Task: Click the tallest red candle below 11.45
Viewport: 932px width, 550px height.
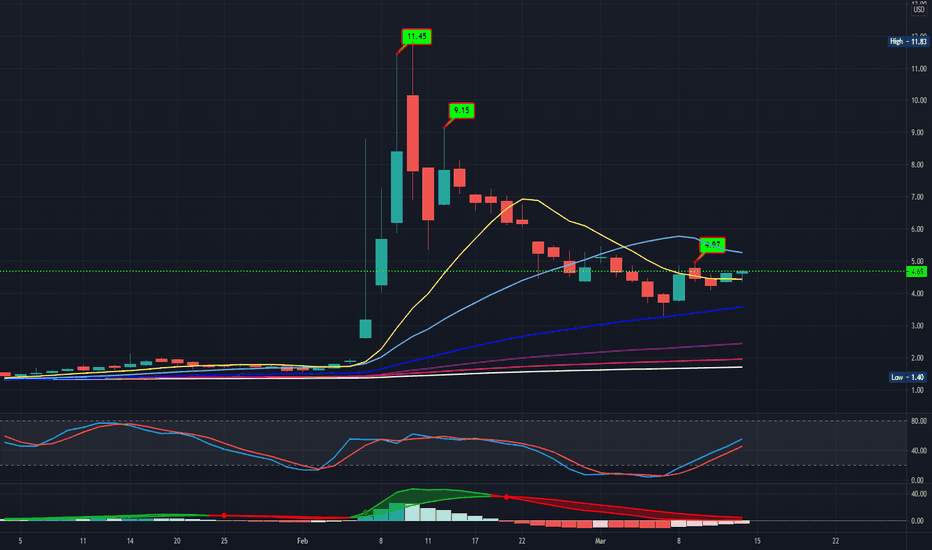Action: pyautogui.click(x=413, y=133)
